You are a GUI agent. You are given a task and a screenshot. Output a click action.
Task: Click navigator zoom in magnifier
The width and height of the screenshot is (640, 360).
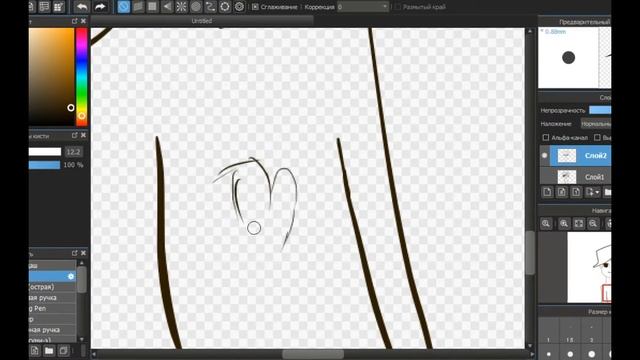coord(564,223)
